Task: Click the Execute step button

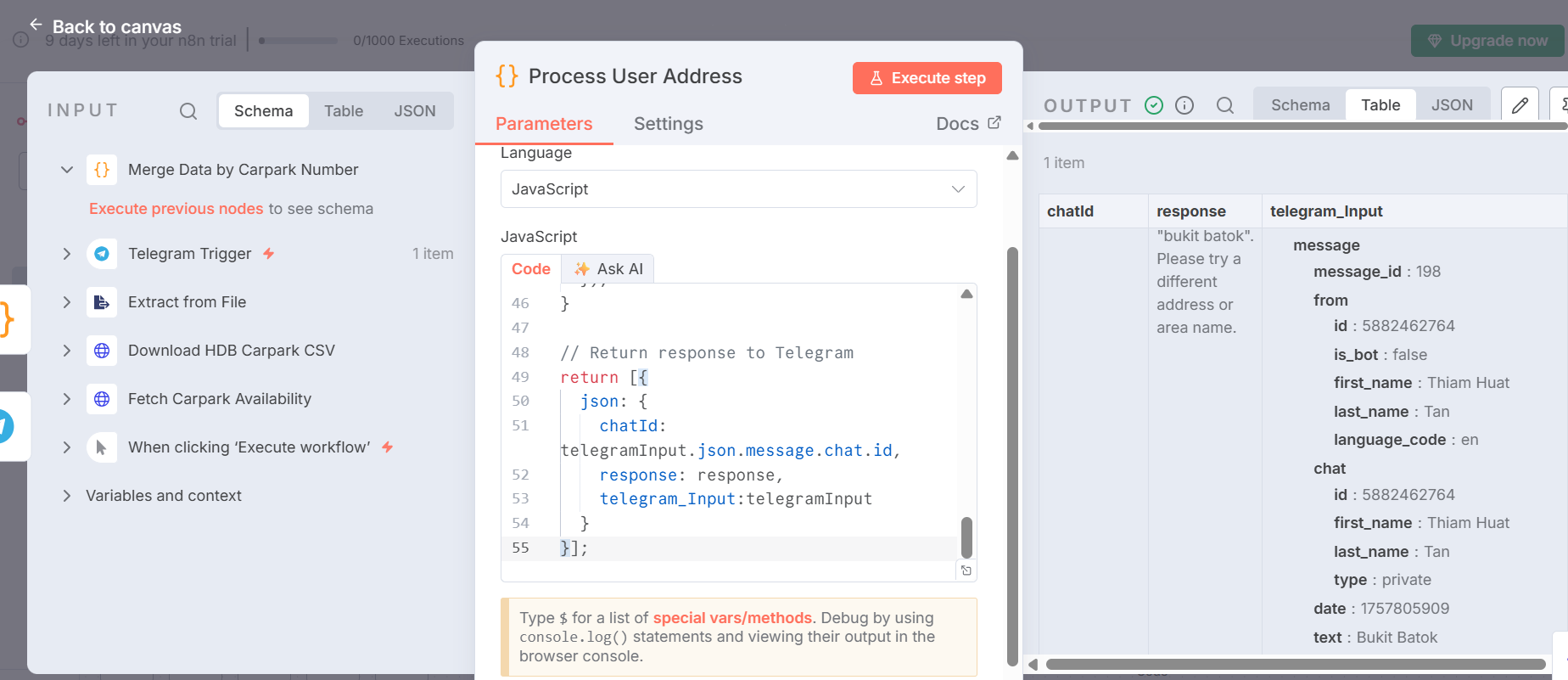Action: click(927, 78)
